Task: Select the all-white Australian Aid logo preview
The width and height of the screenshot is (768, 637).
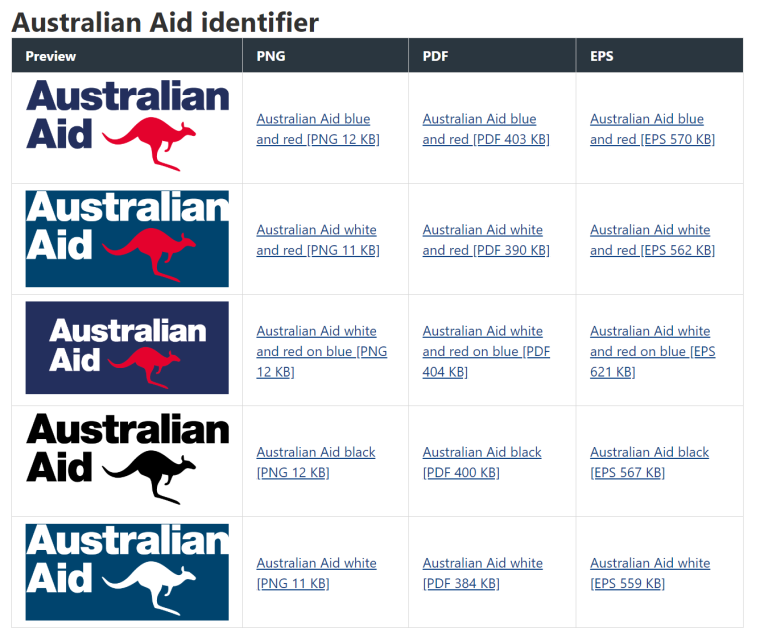Action: [127, 571]
